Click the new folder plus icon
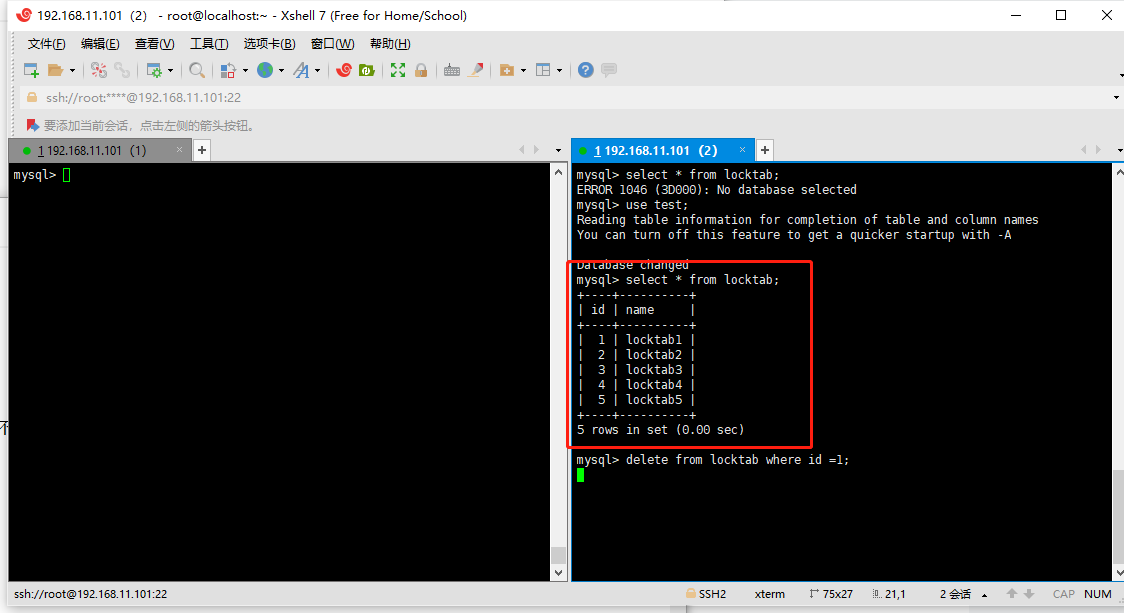The image size is (1124, 613). click(x=507, y=70)
